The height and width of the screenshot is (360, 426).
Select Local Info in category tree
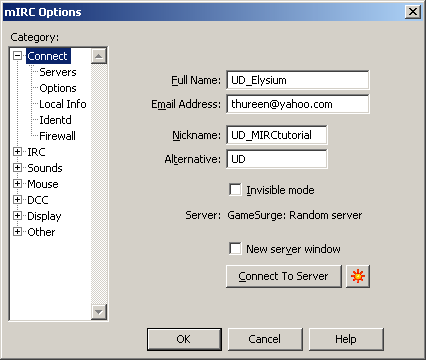63,104
